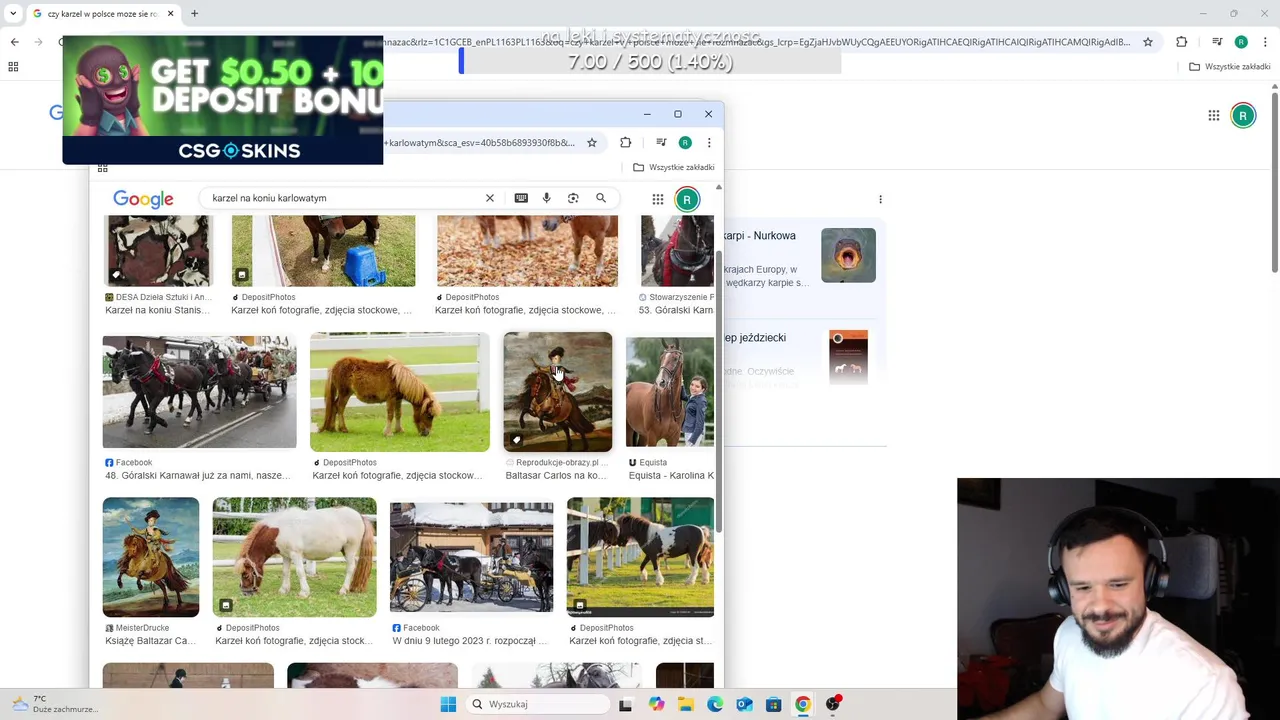Submit the search with the magnifier icon
The width and height of the screenshot is (1280, 720).
click(601, 198)
